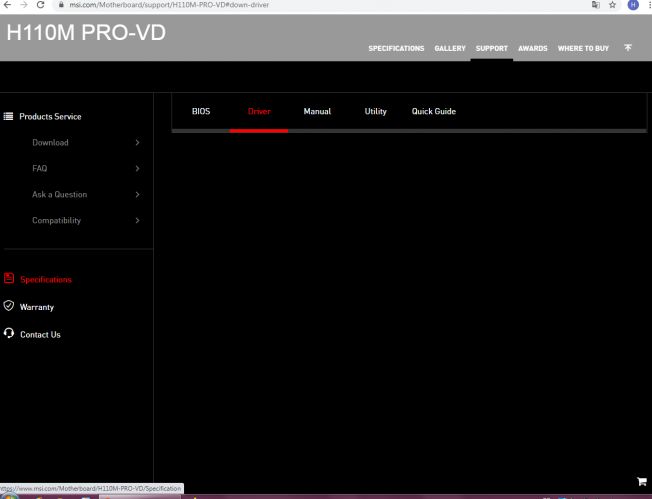
Task: Open the Warranty link
Action: click(37, 307)
